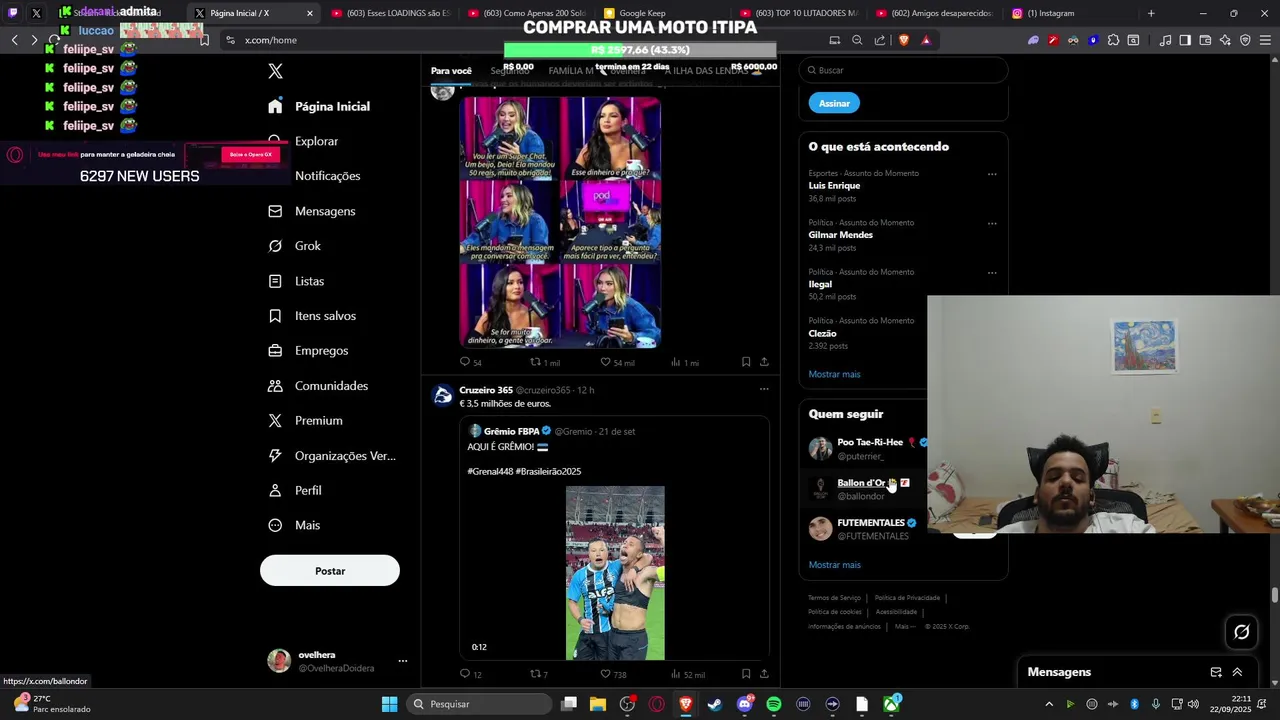1280x720 pixels.
Task: Click the Postar button
Action: (x=330, y=571)
